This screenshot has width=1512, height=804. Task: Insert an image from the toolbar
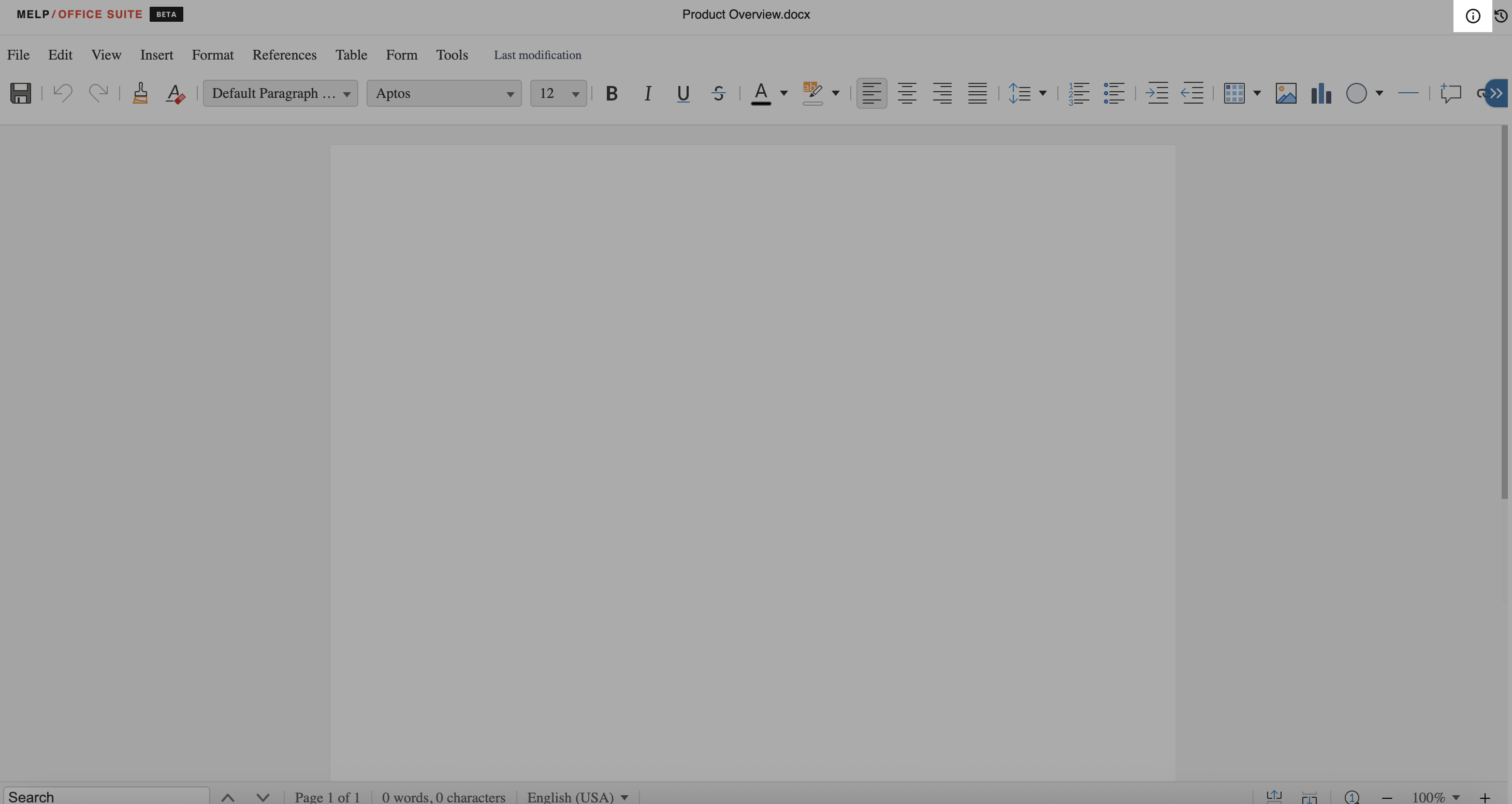click(1285, 93)
